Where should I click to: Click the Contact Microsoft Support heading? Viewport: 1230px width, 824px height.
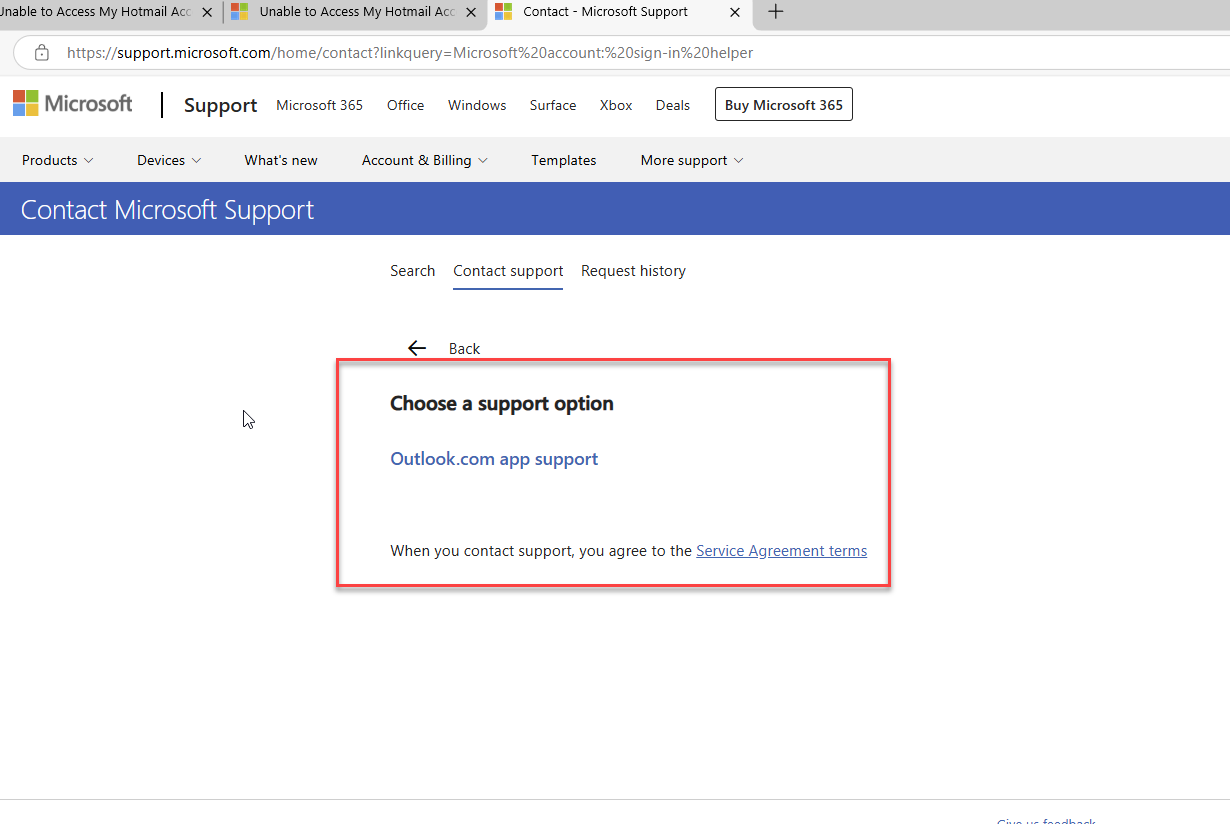[x=167, y=210]
